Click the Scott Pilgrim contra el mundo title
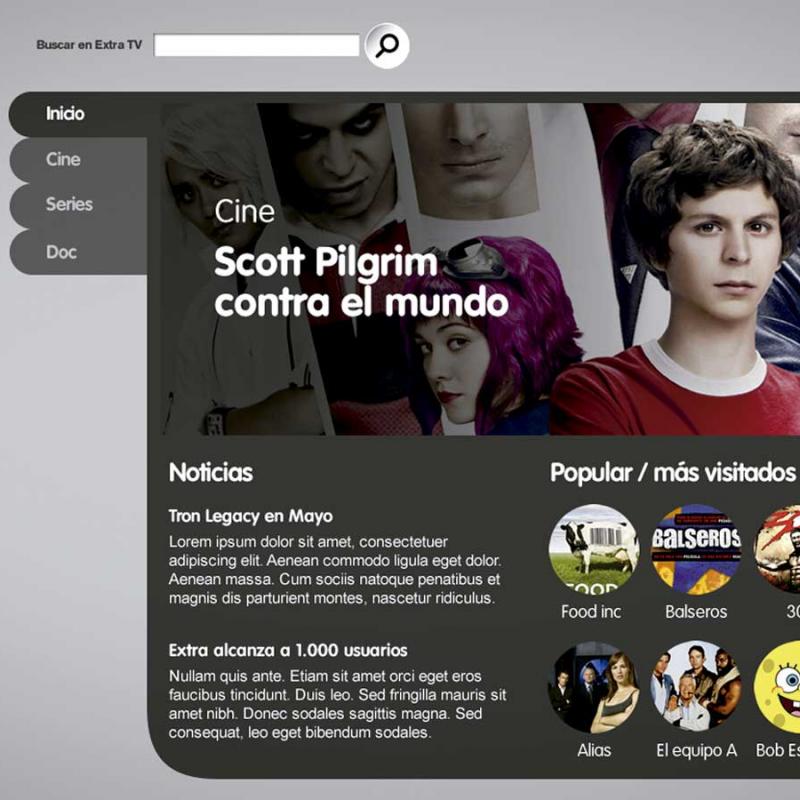 click(361, 282)
